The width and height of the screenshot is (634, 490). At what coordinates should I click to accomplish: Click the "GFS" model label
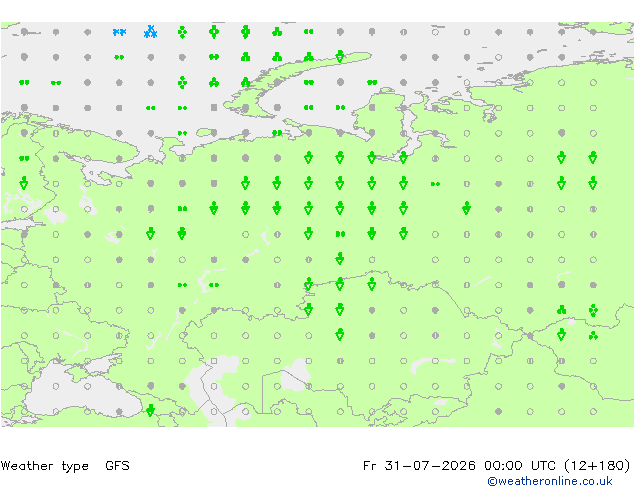[117, 466]
